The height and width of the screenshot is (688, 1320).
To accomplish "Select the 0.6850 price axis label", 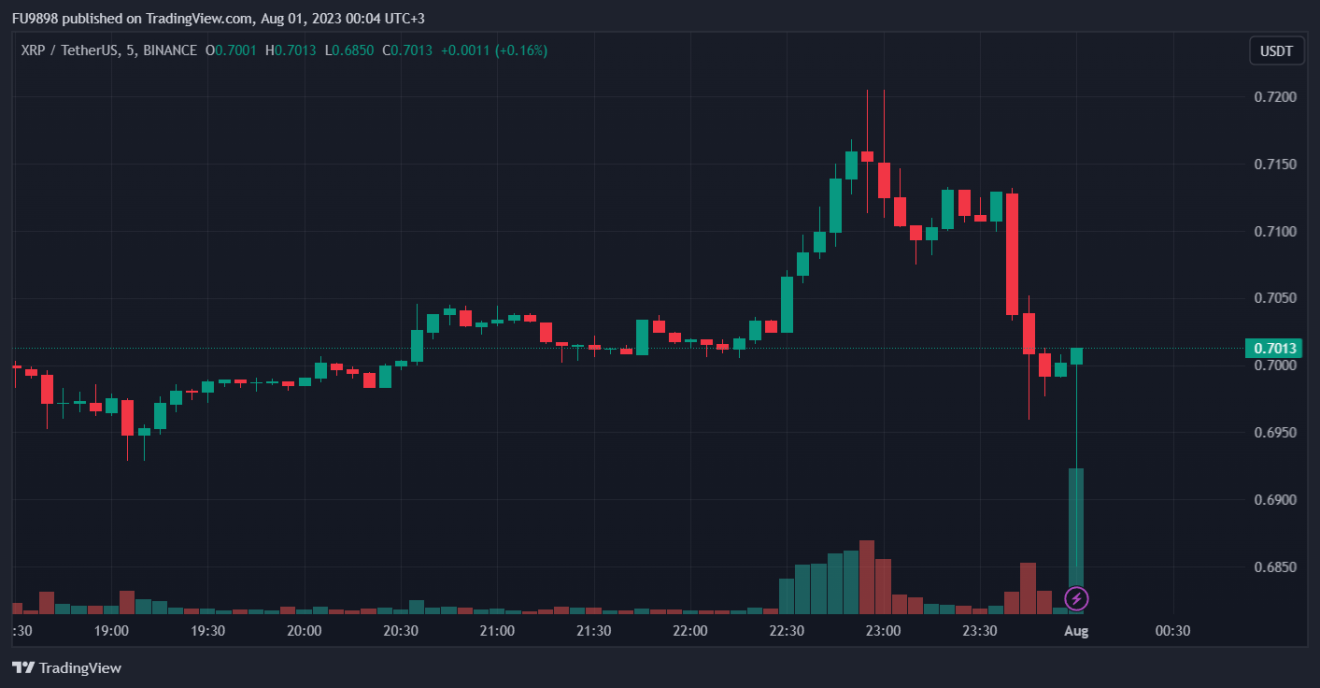I will click(x=1275, y=567).
